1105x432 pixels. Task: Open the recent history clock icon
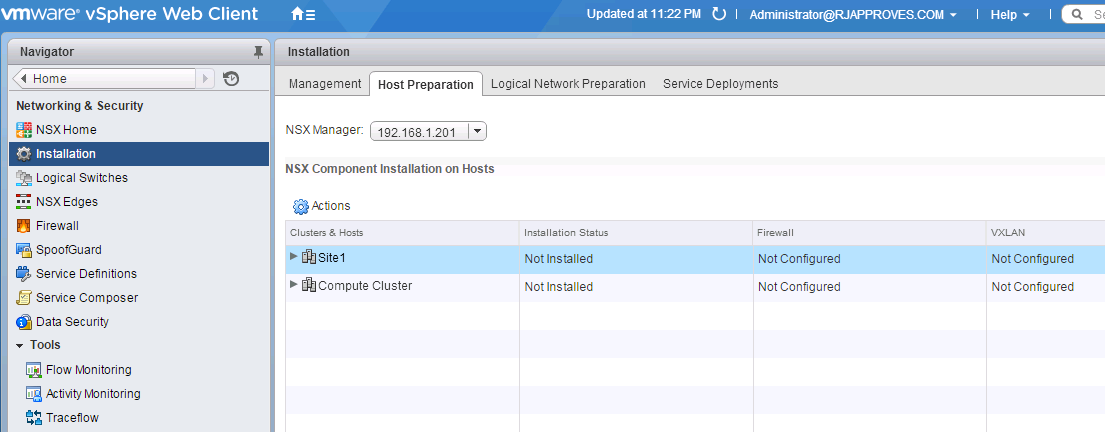tap(231, 78)
